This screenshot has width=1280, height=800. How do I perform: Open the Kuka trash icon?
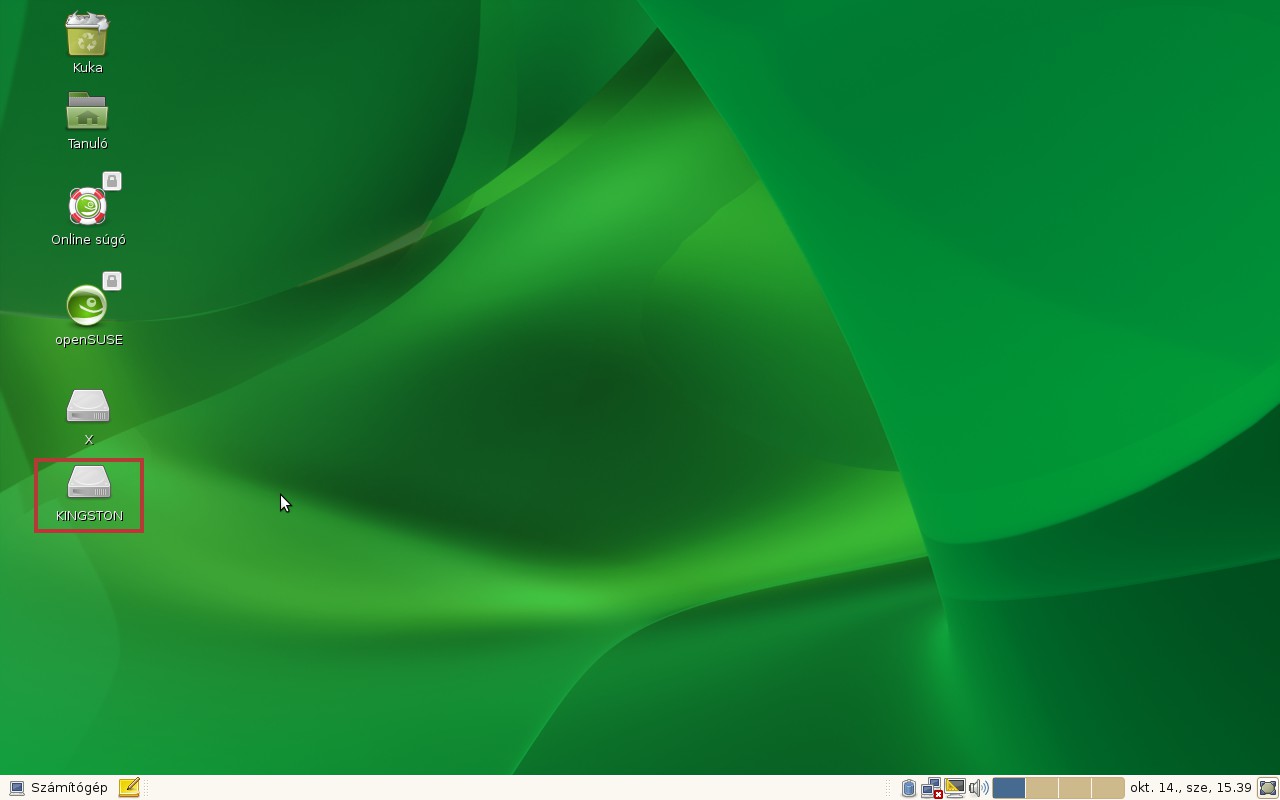click(x=87, y=35)
